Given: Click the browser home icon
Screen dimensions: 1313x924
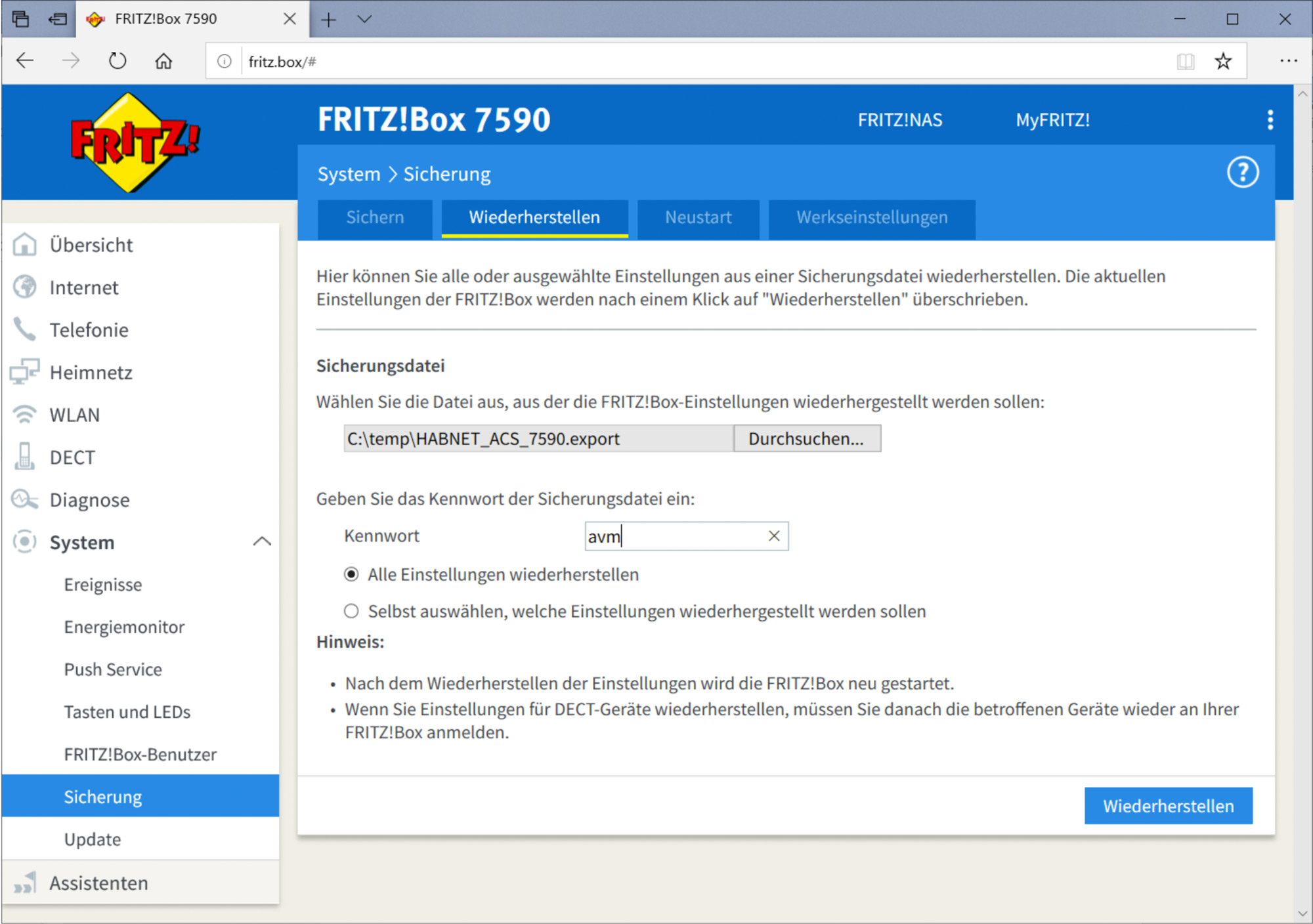Looking at the screenshot, I should click(163, 61).
